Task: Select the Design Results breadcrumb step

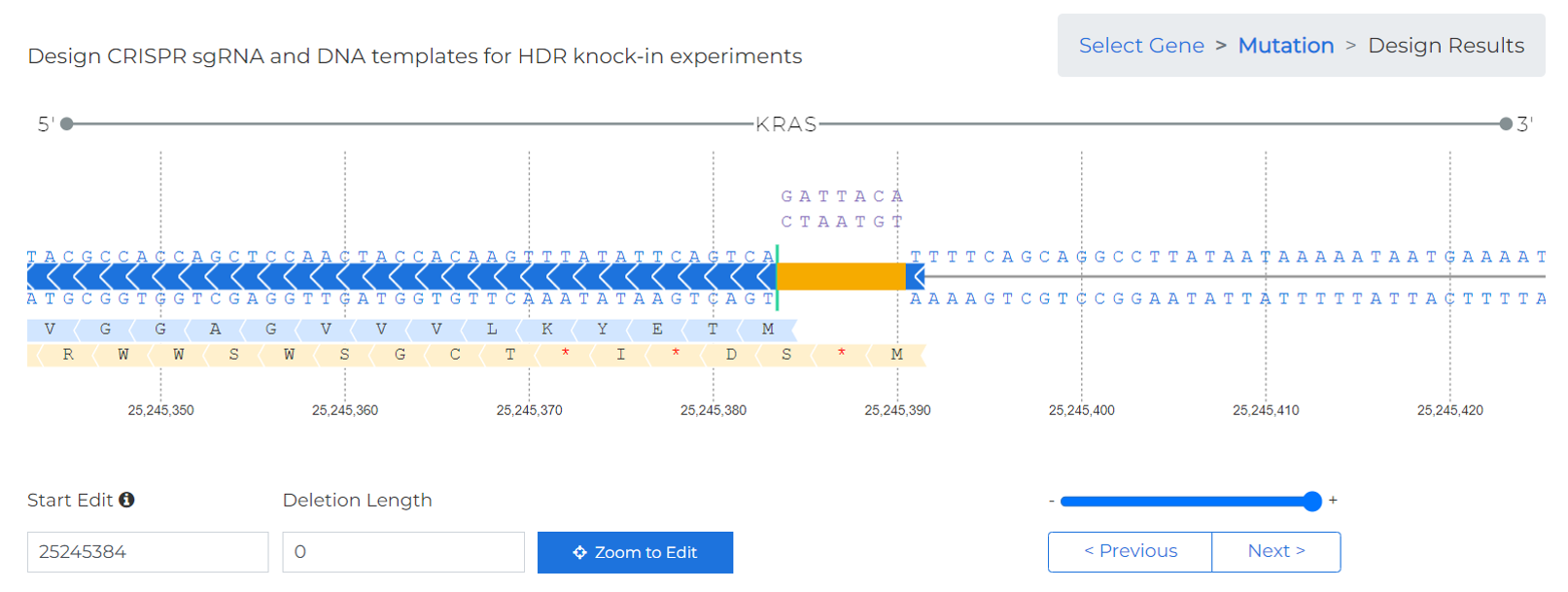Action: tap(1446, 46)
